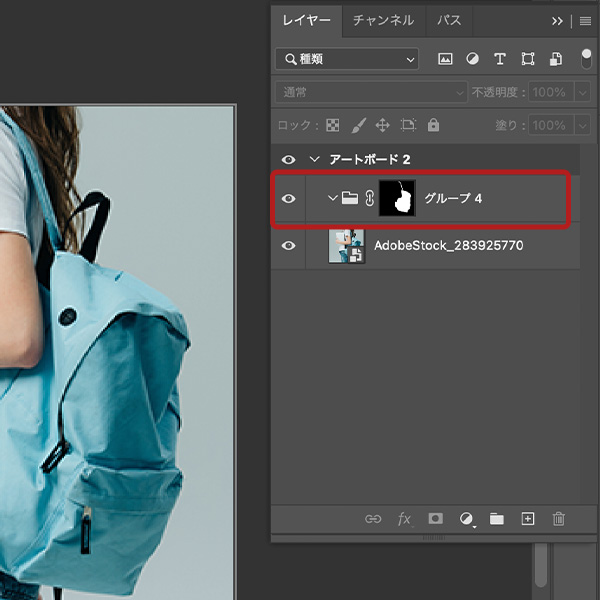
Task: Filter layers by pixel layer icon
Action: (445, 60)
